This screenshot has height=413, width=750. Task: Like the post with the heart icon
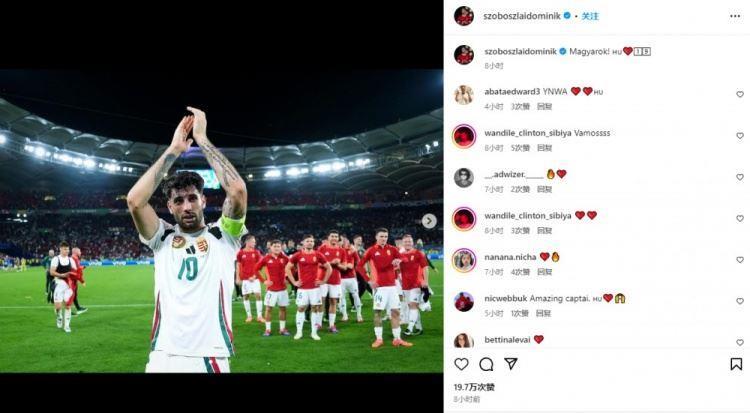click(461, 364)
